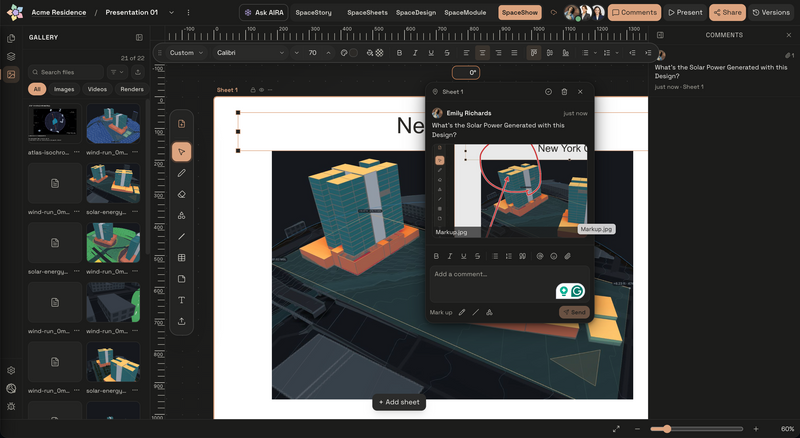This screenshot has height=438, width=800.
Task: Click the mention @ icon in comment editor
Action: [540, 256]
